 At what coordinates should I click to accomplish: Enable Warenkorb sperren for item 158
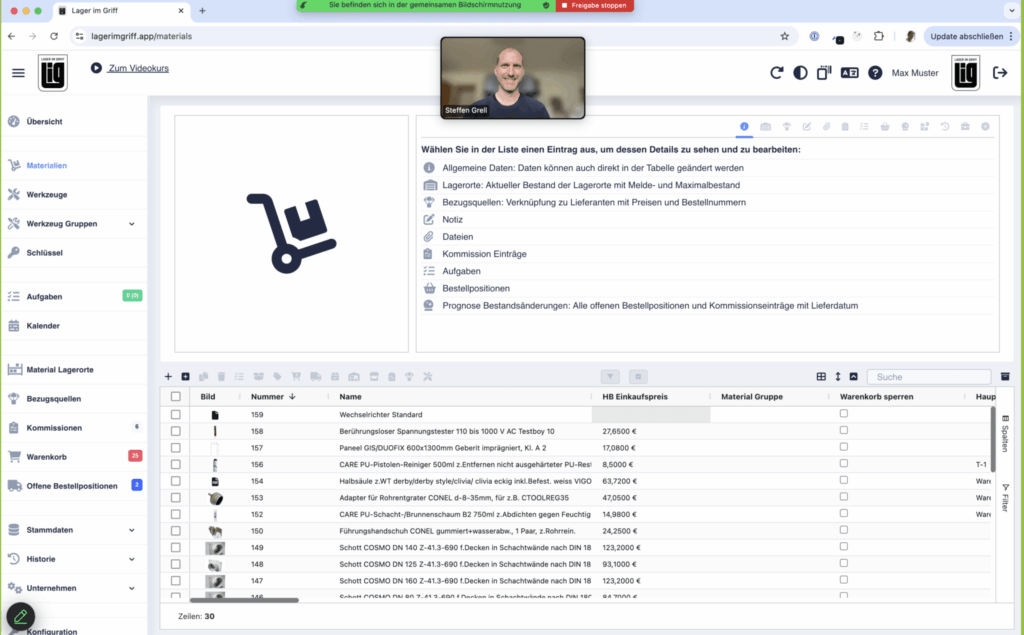point(843,430)
